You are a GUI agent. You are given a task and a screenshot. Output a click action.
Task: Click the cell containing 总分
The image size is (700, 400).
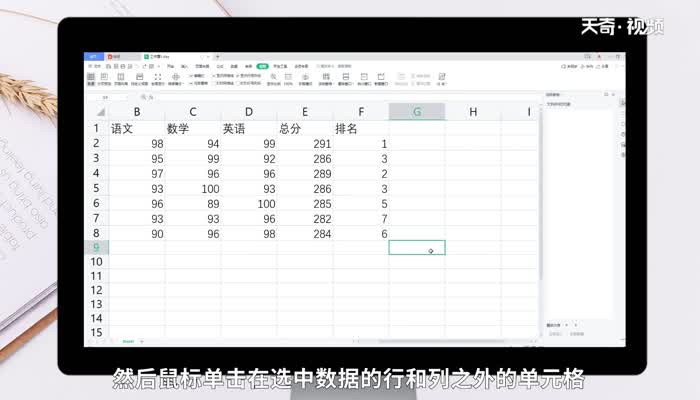click(305, 129)
